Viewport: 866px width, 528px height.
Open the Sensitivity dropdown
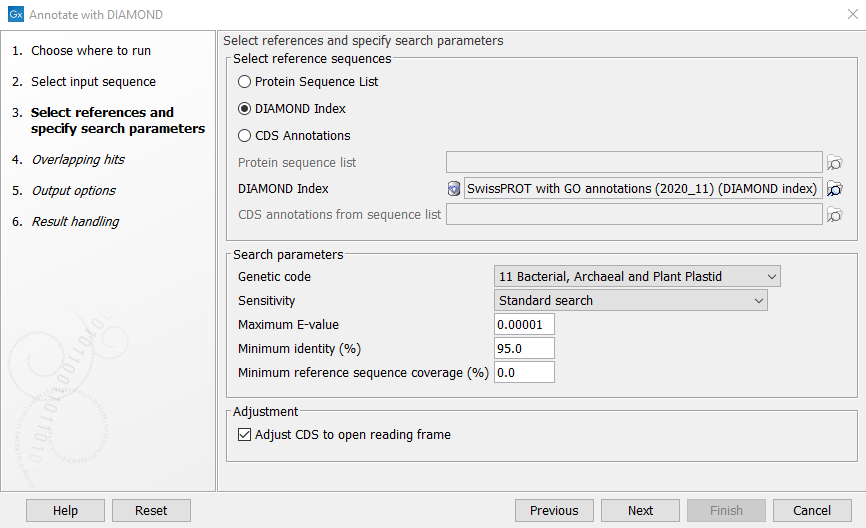pyautogui.click(x=630, y=300)
